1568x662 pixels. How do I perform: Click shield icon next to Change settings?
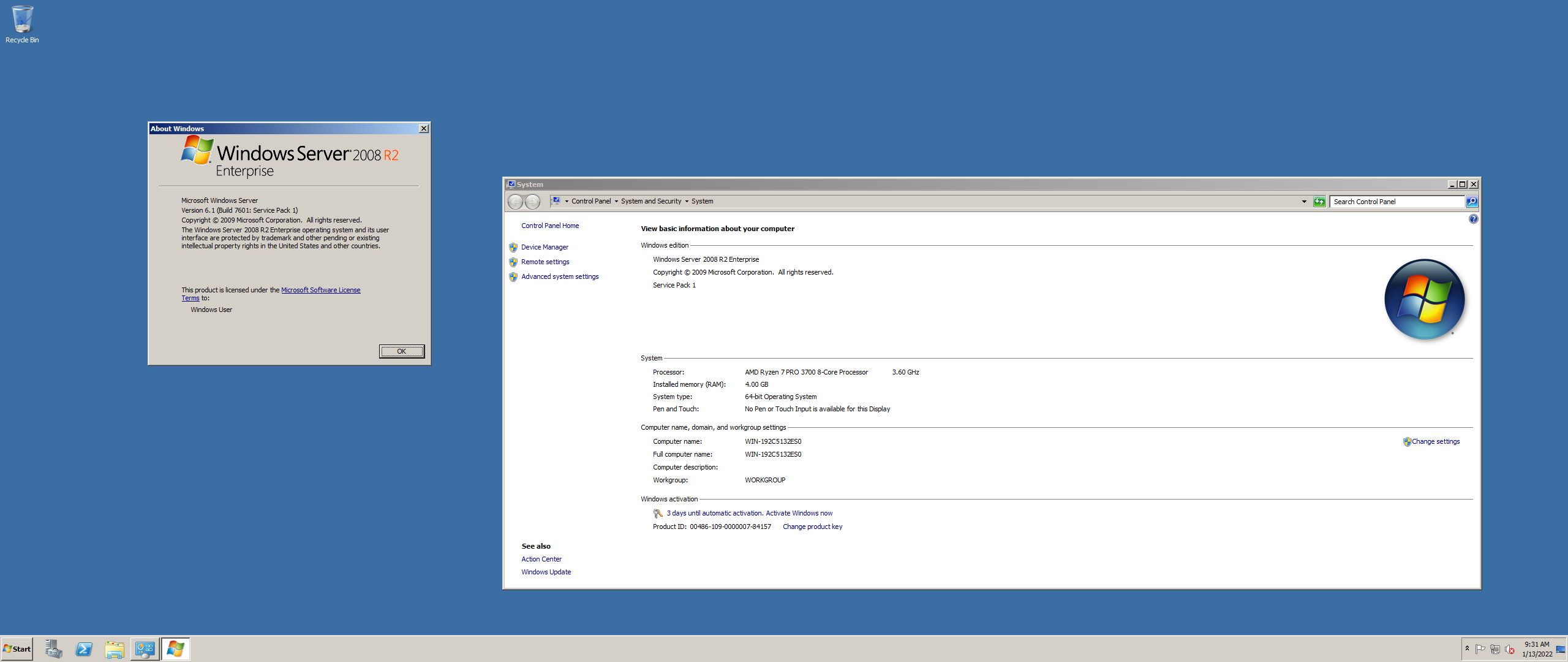(x=1407, y=442)
